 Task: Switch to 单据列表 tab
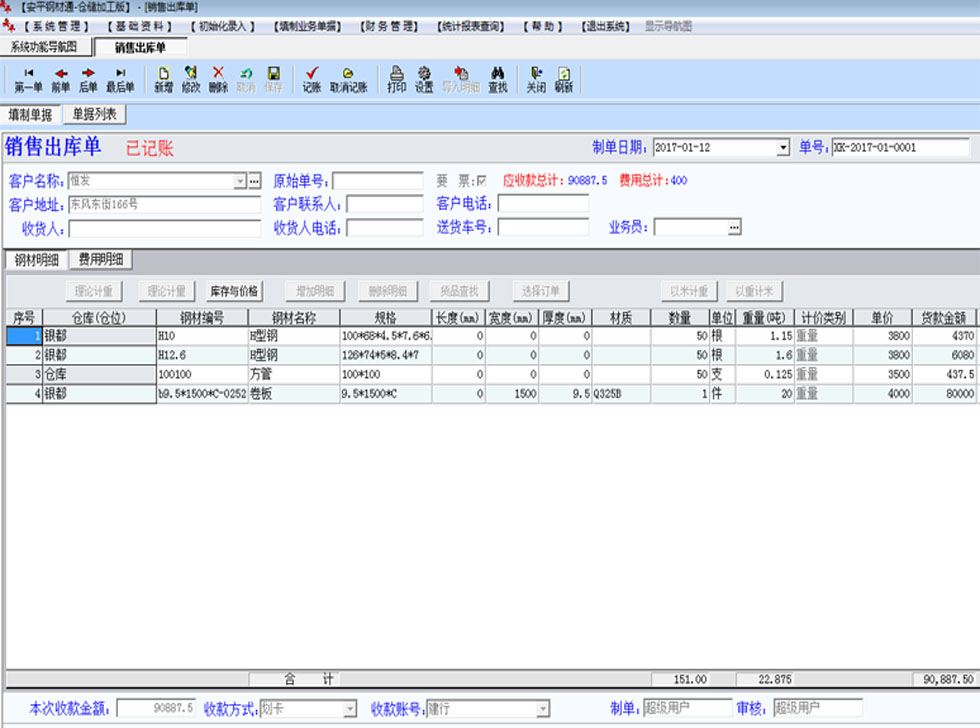pos(94,114)
